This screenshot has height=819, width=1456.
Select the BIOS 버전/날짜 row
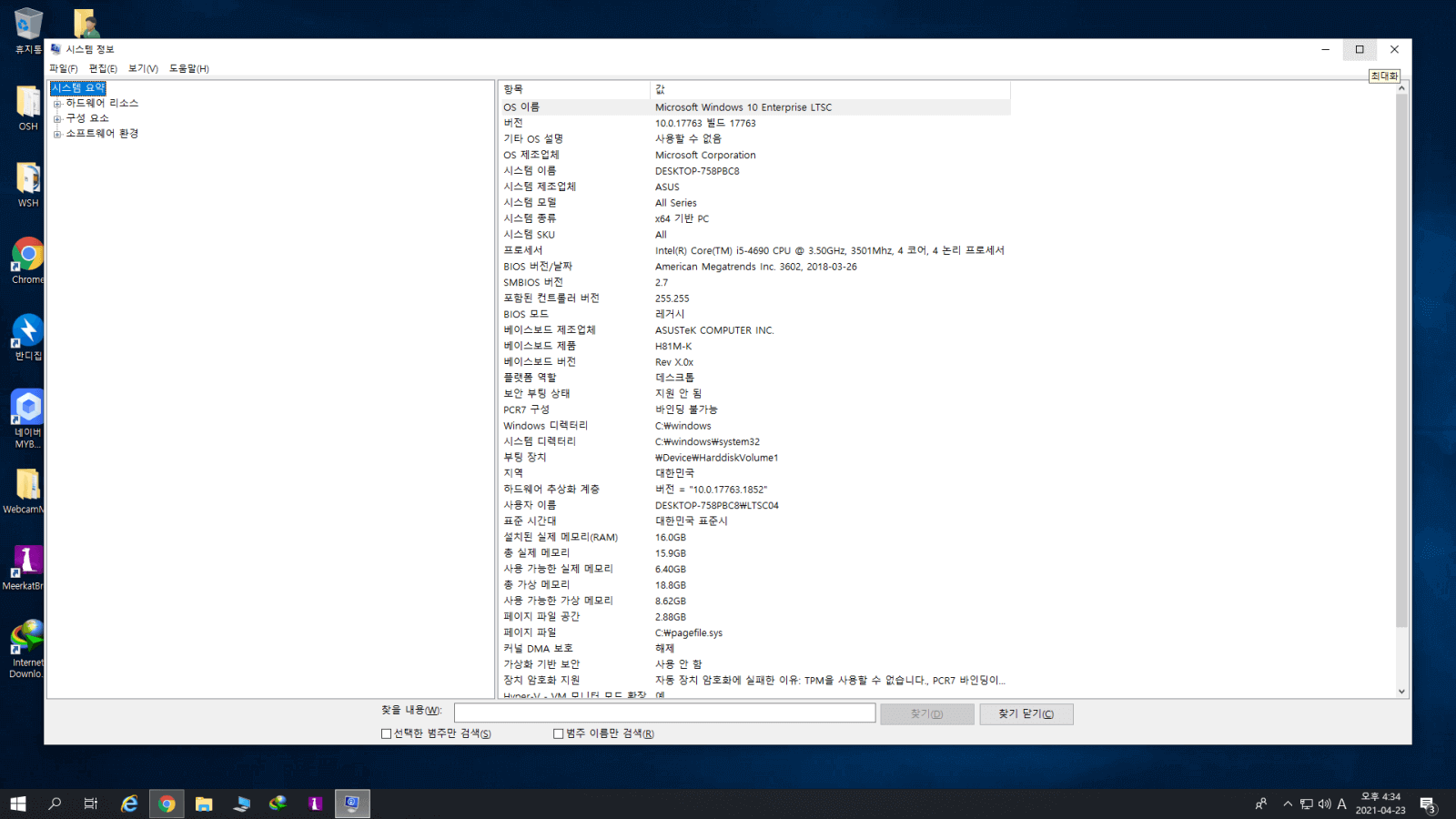754,267
